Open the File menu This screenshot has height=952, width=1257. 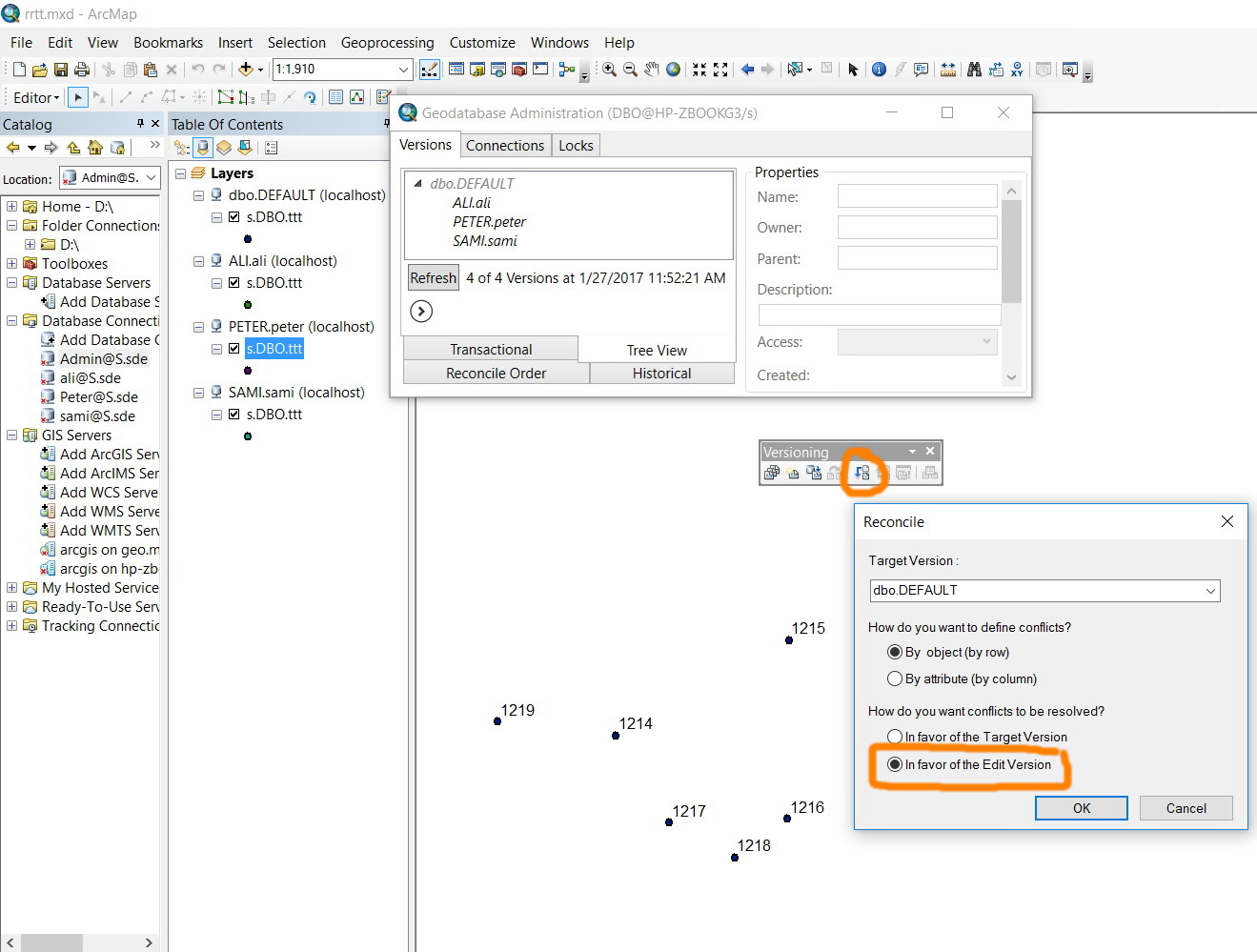coord(21,43)
